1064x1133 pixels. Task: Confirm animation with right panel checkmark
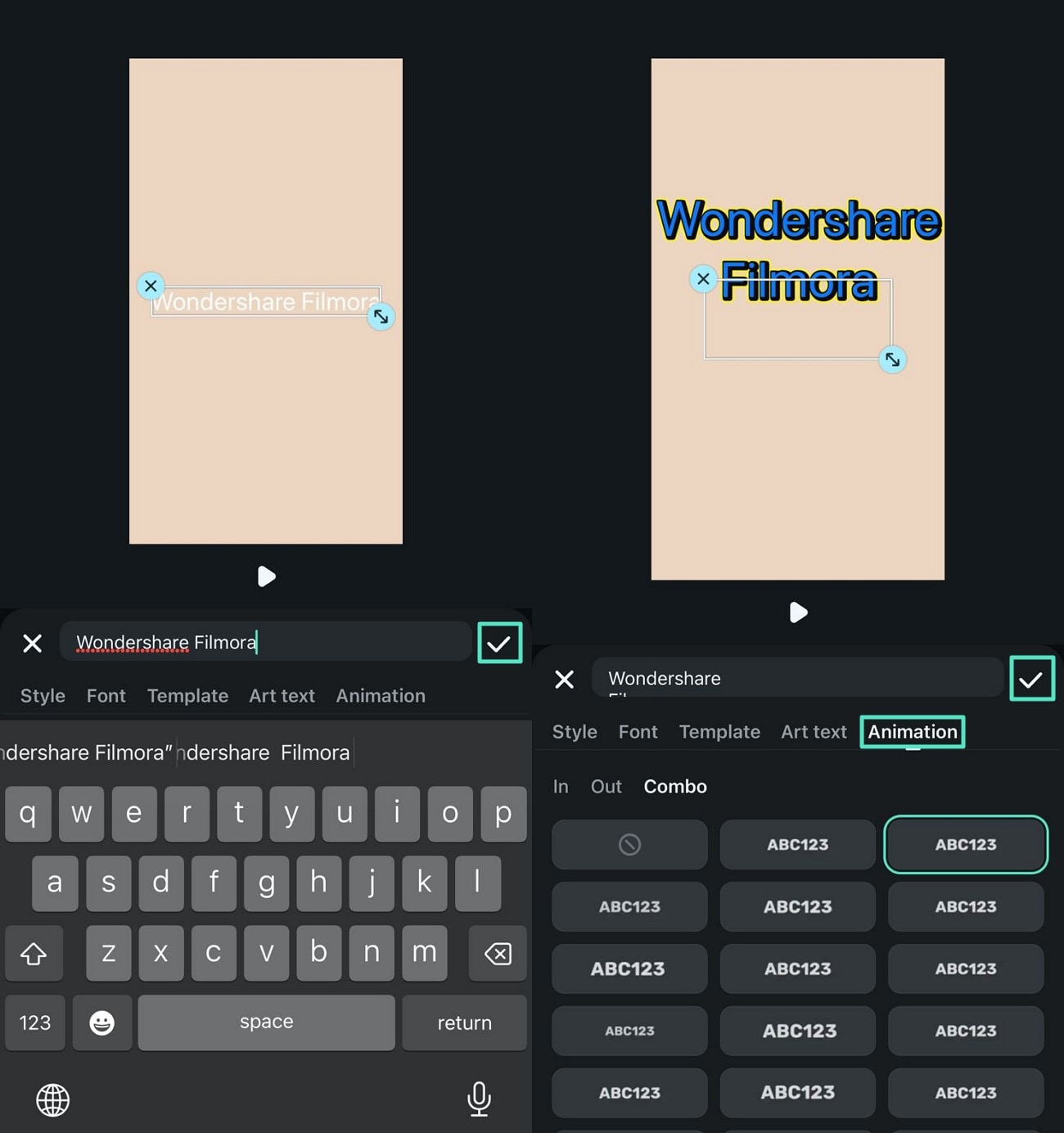(x=1031, y=679)
